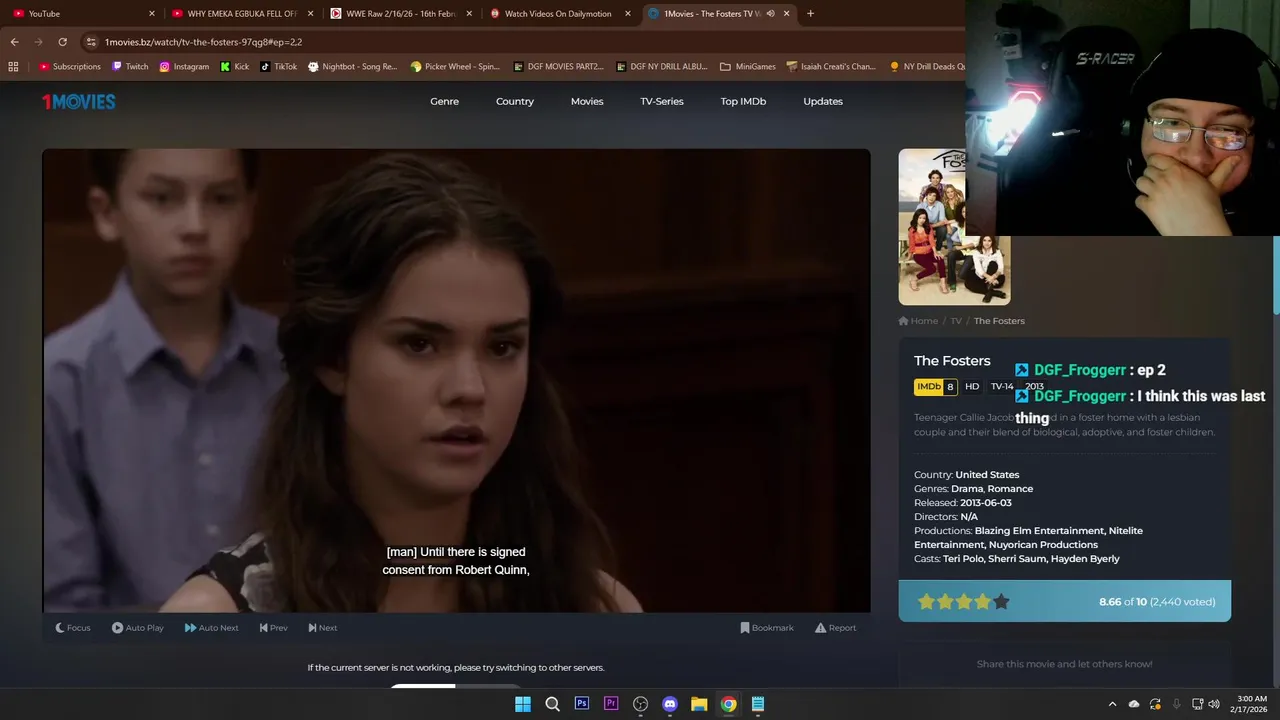Bookmark The Fosters with the Bookmark icon

767,628
